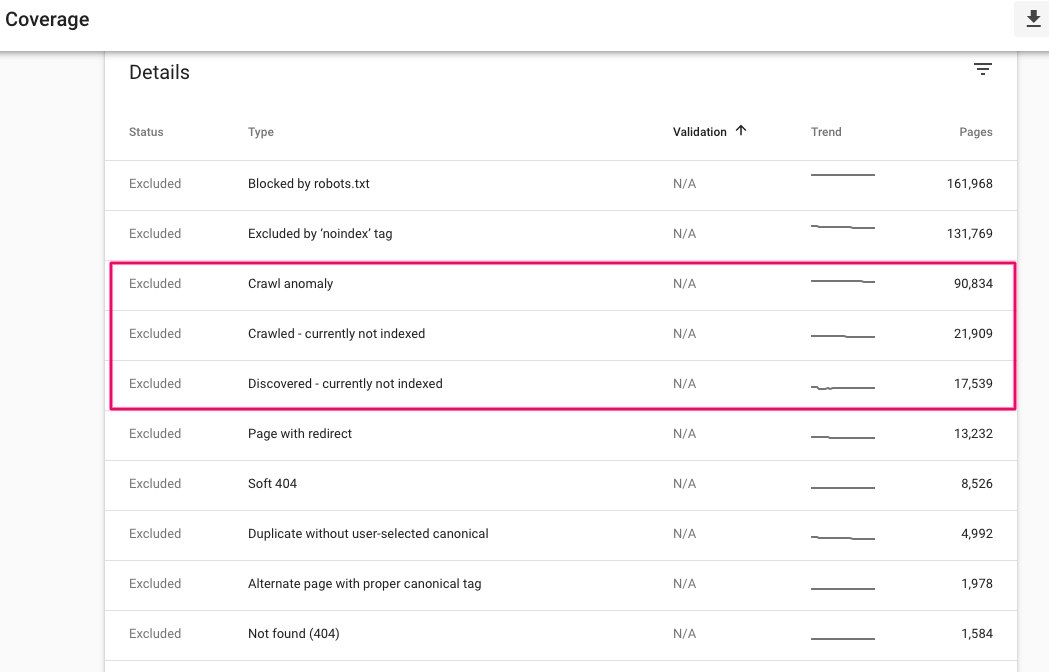Click trend sparkline for Soft 404
Image resolution: width=1049 pixels, height=672 pixels.
tap(842, 488)
